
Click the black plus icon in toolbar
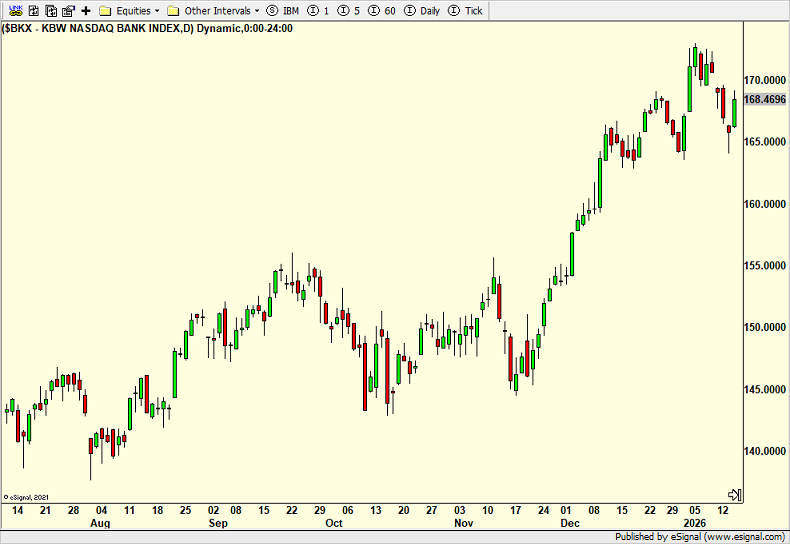click(x=86, y=10)
